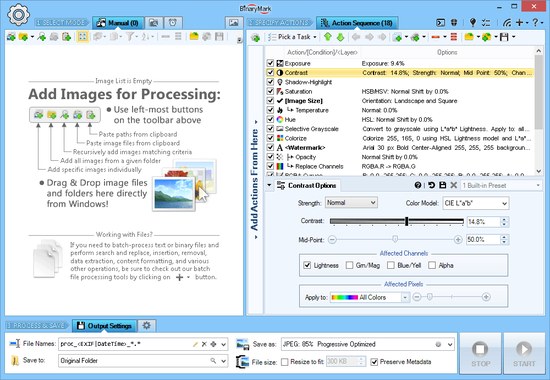Enable the Blue/Yell channel checkbox
This screenshot has width=550, height=380.
[391, 265]
